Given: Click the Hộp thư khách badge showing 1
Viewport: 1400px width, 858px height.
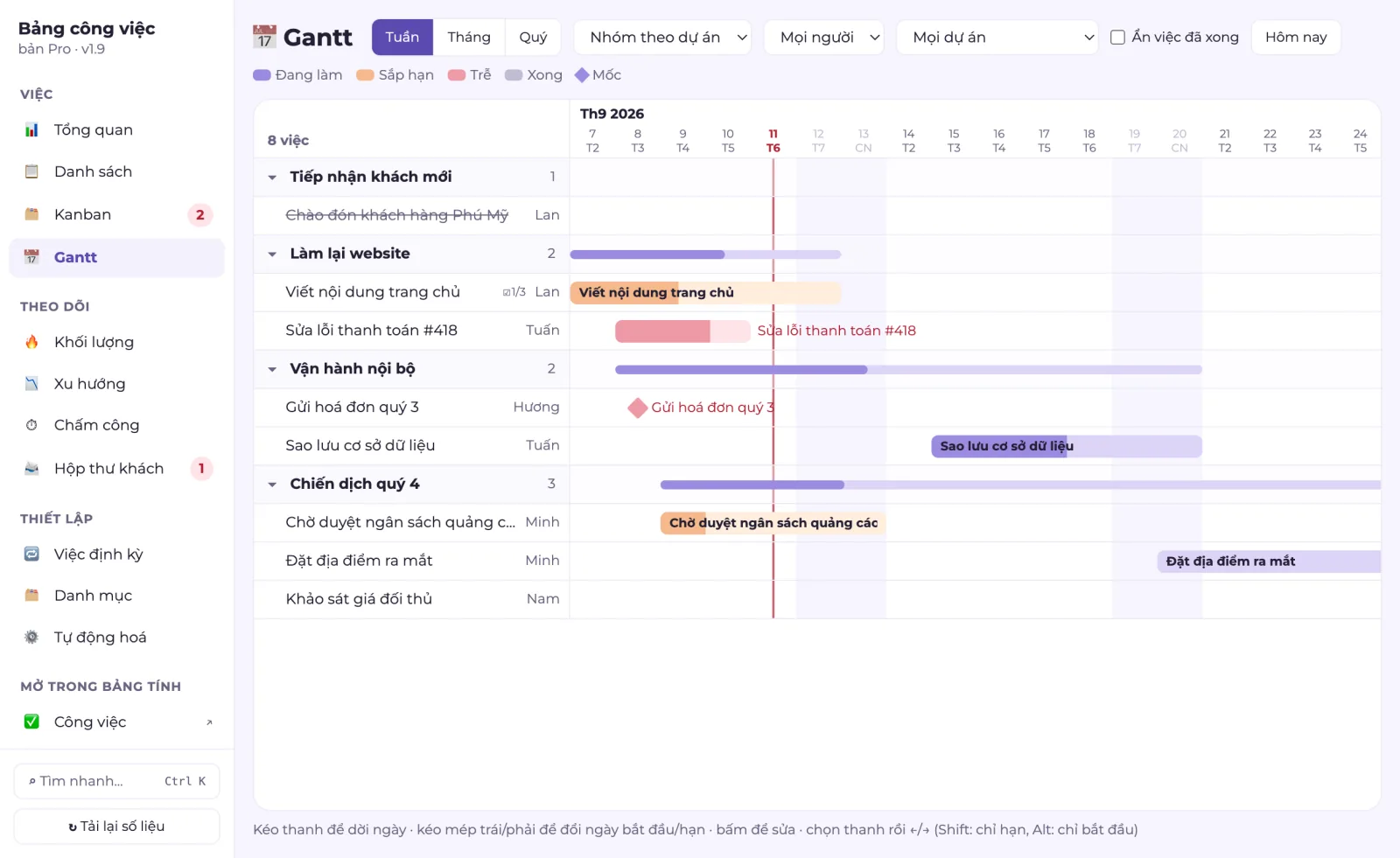Looking at the screenshot, I should click(x=201, y=468).
